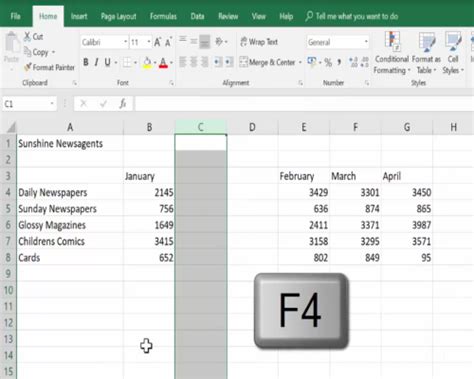Open the General number format dropdown

tap(366, 42)
